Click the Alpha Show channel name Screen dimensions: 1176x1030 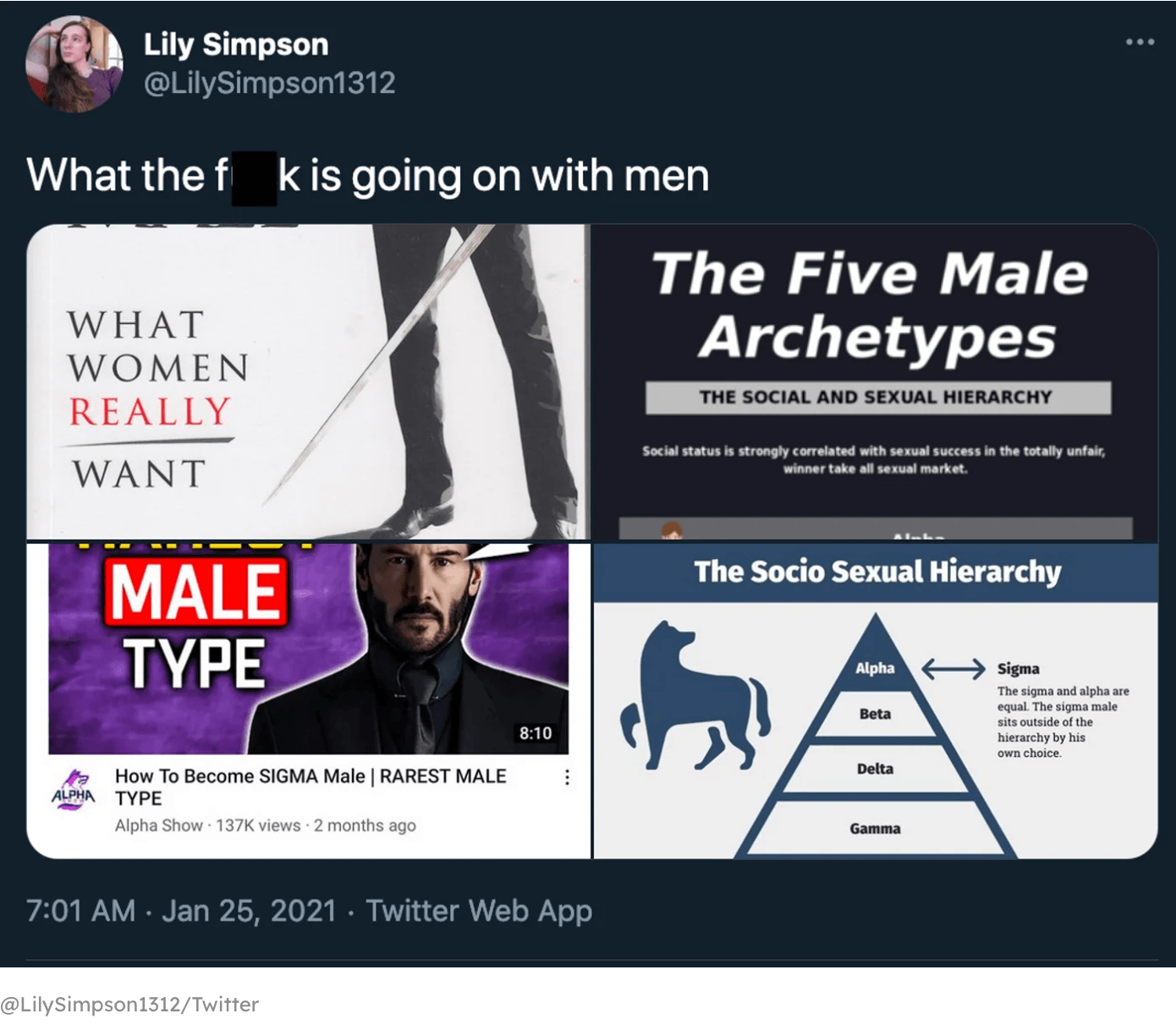coord(159,825)
